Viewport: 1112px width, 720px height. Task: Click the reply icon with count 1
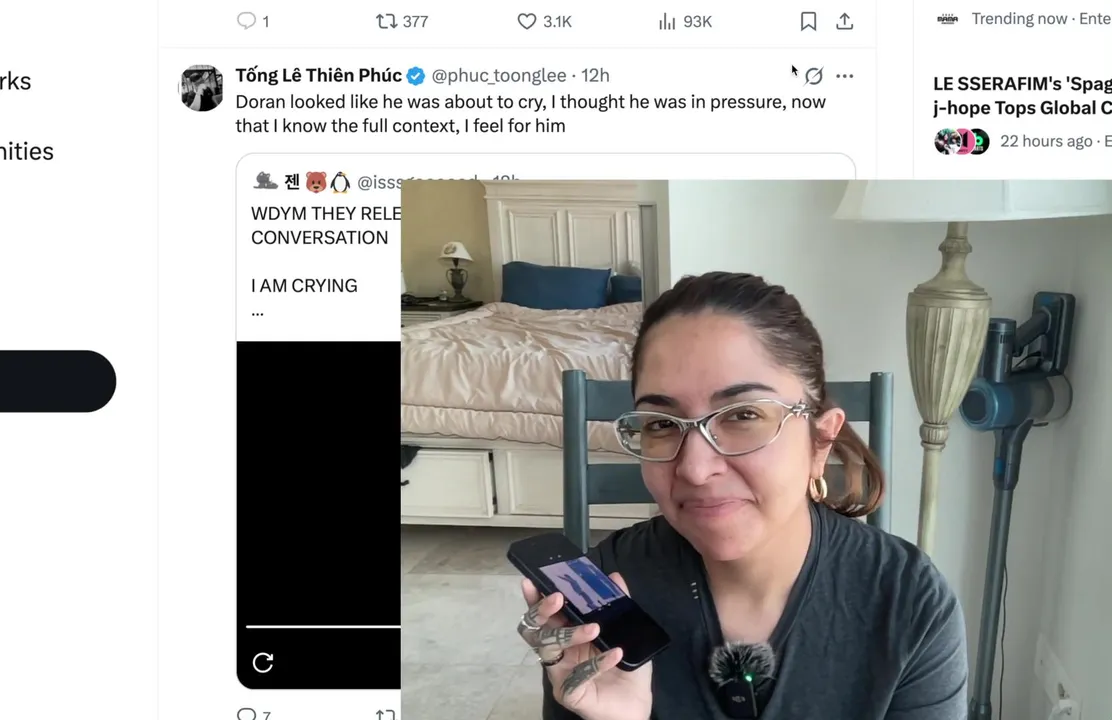[246, 21]
